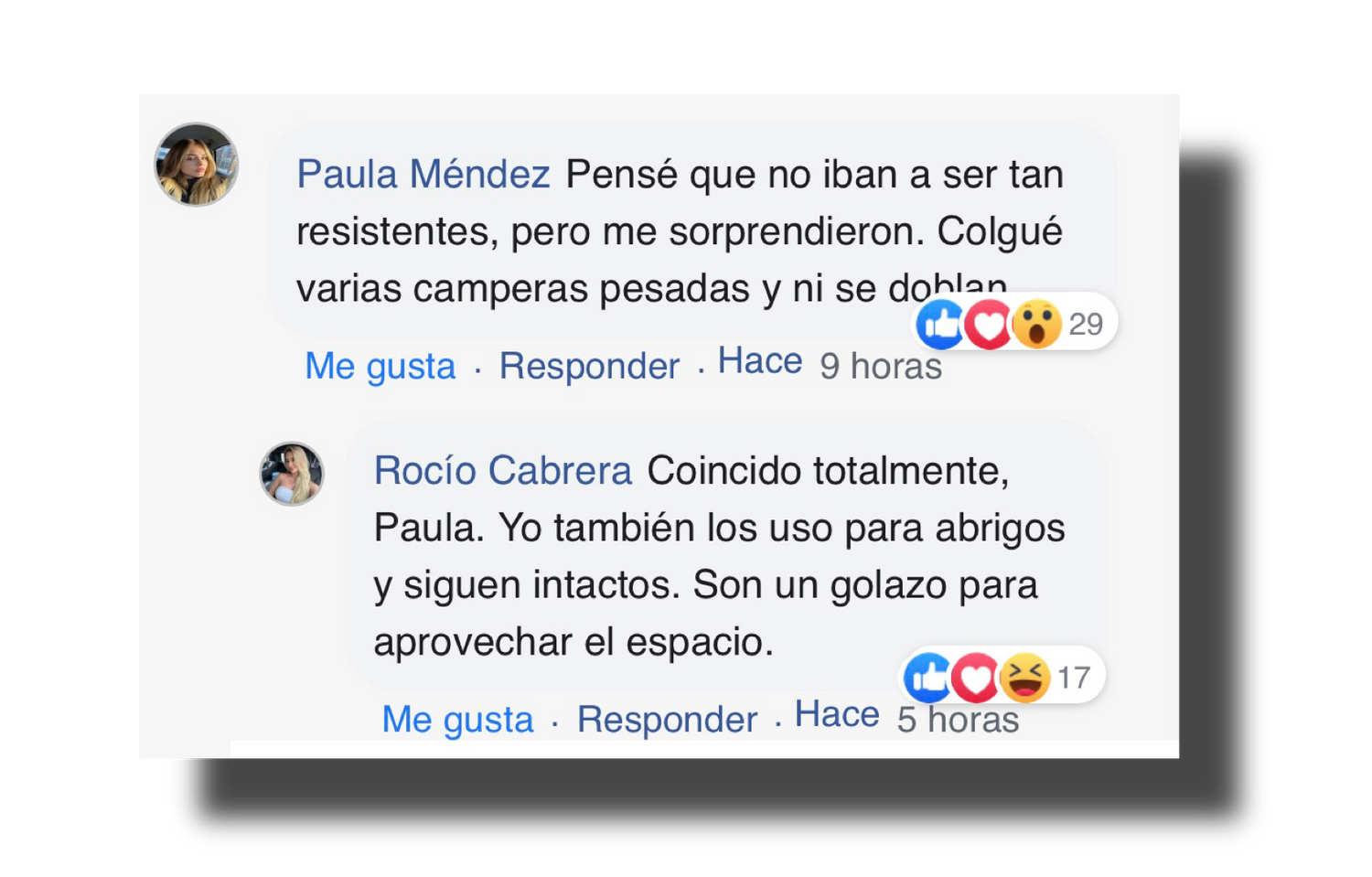Click Me gusta under Rocío's reply
This screenshot has width=1372, height=877.
(457, 720)
